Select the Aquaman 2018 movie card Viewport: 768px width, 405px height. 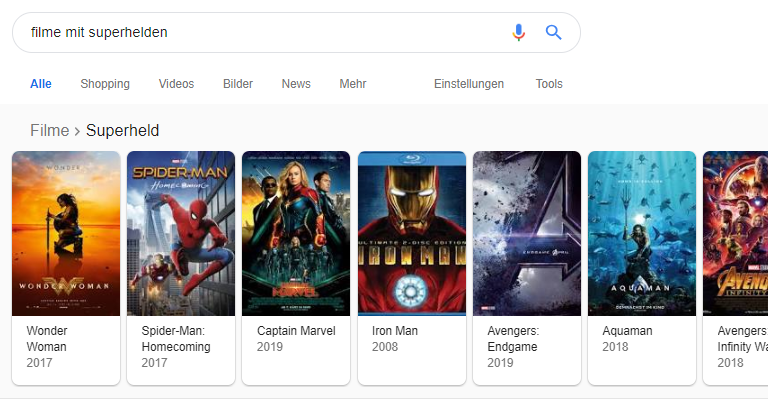coord(642,268)
